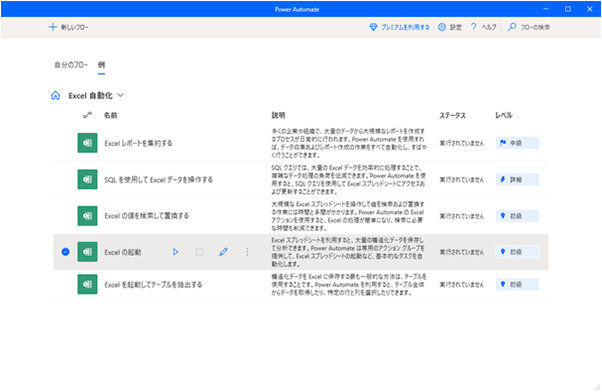Click the level badge in the search-and-replace row
602x392 pixels.
[517, 216]
